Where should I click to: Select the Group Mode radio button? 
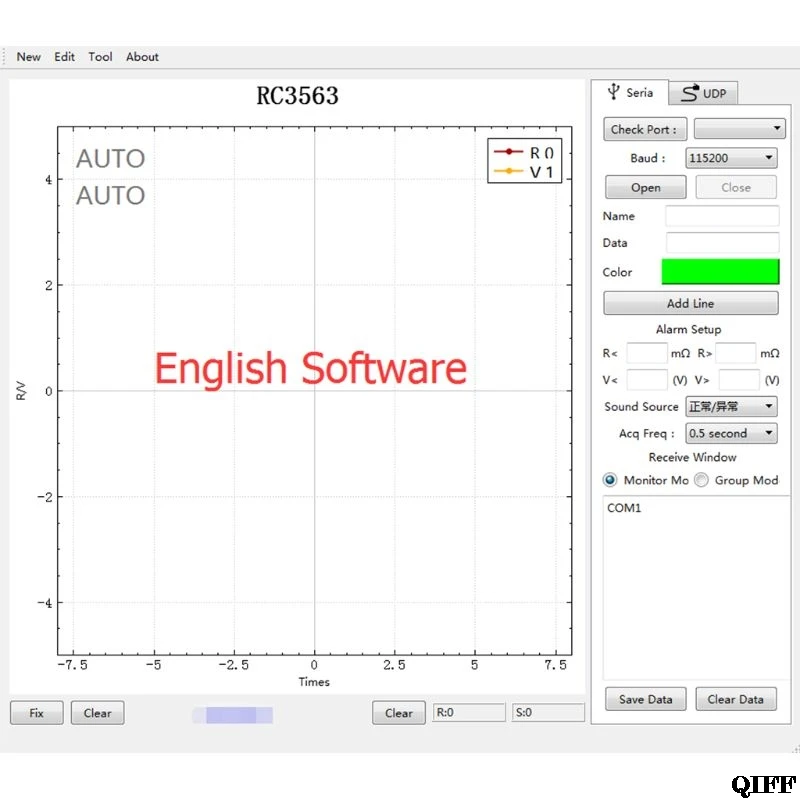click(702, 480)
